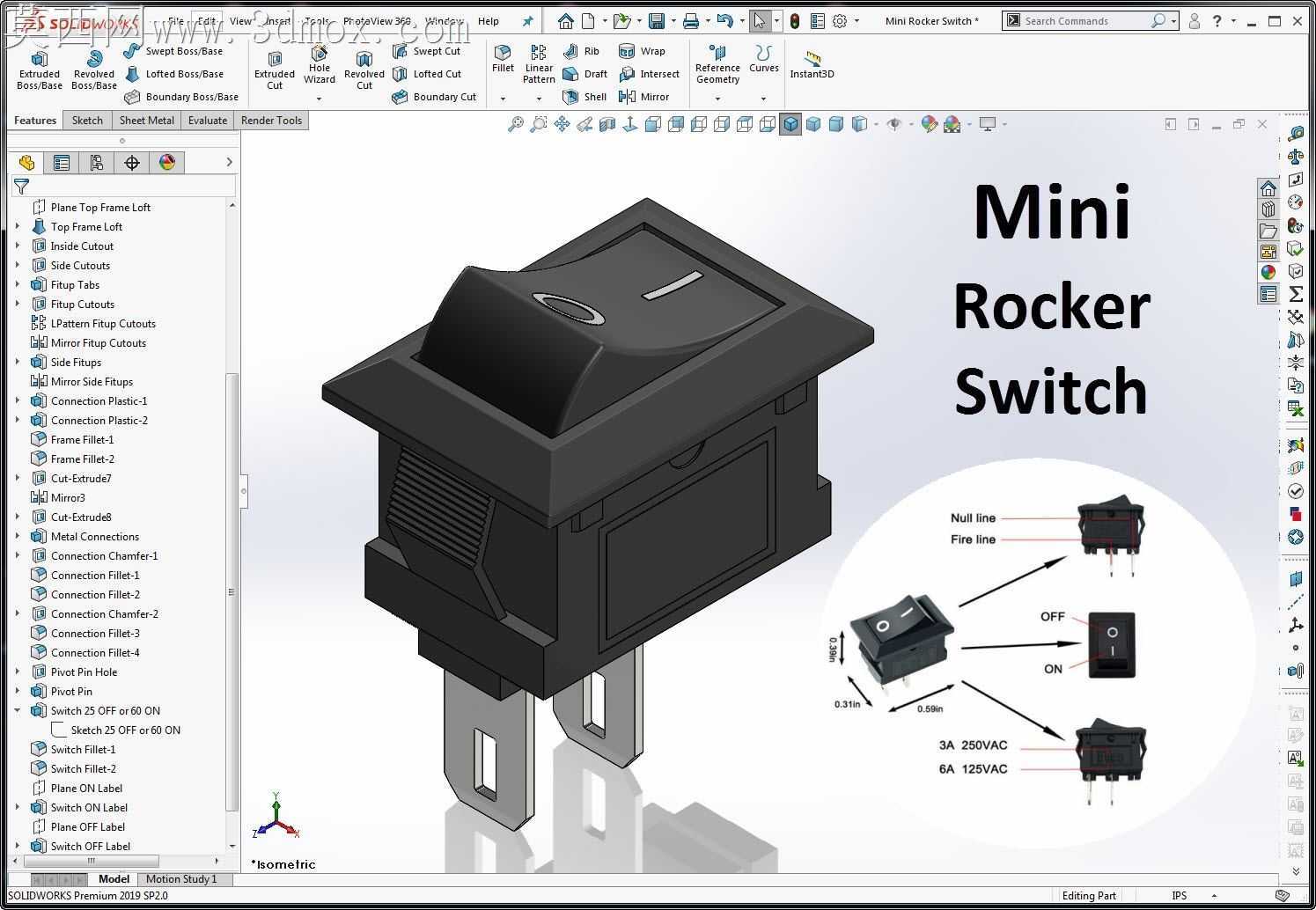This screenshot has height=910, width=1316.
Task: Choose the Swept Boss/Base tool
Action: (173, 51)
